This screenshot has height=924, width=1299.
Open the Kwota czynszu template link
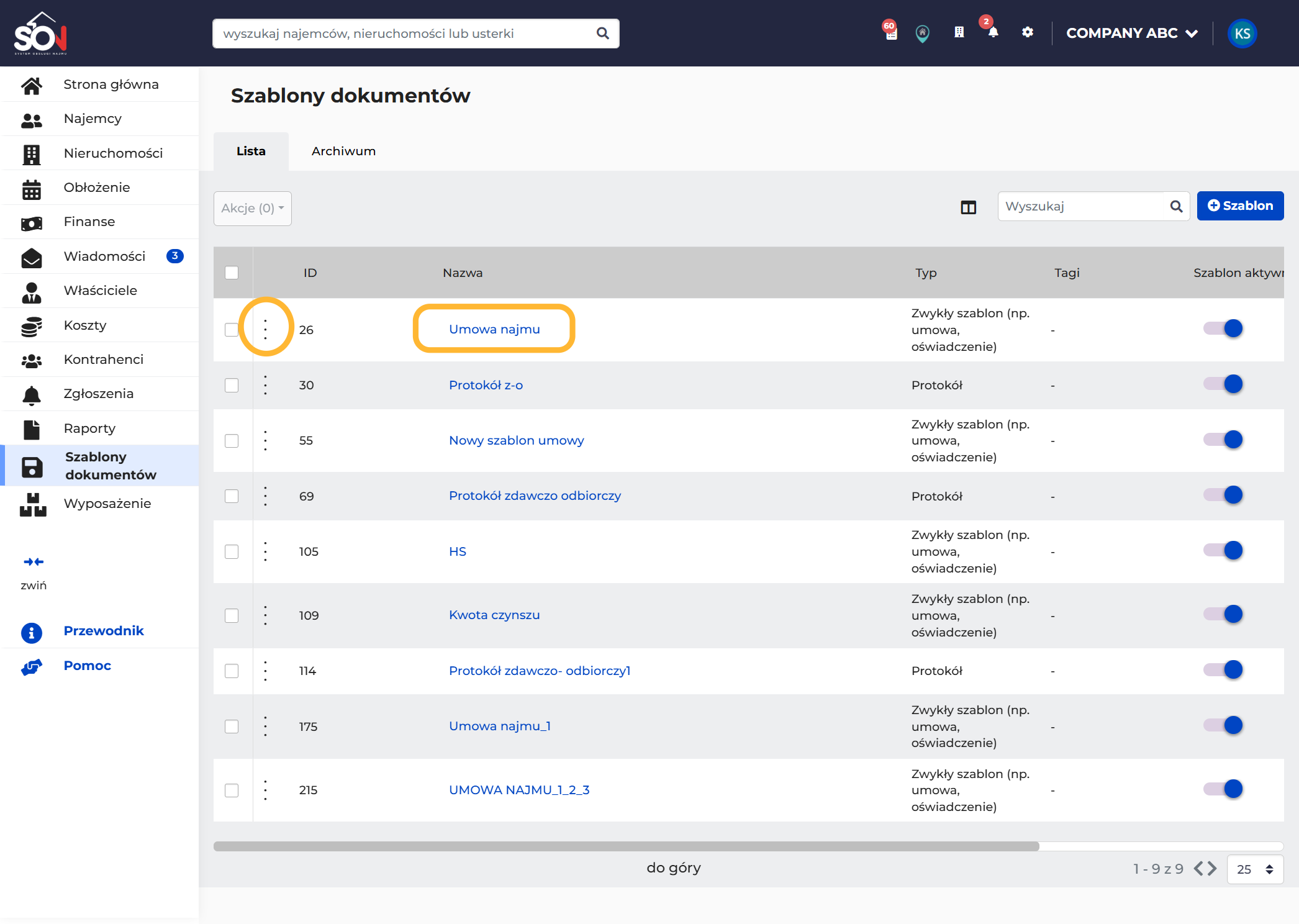[494, 615]
